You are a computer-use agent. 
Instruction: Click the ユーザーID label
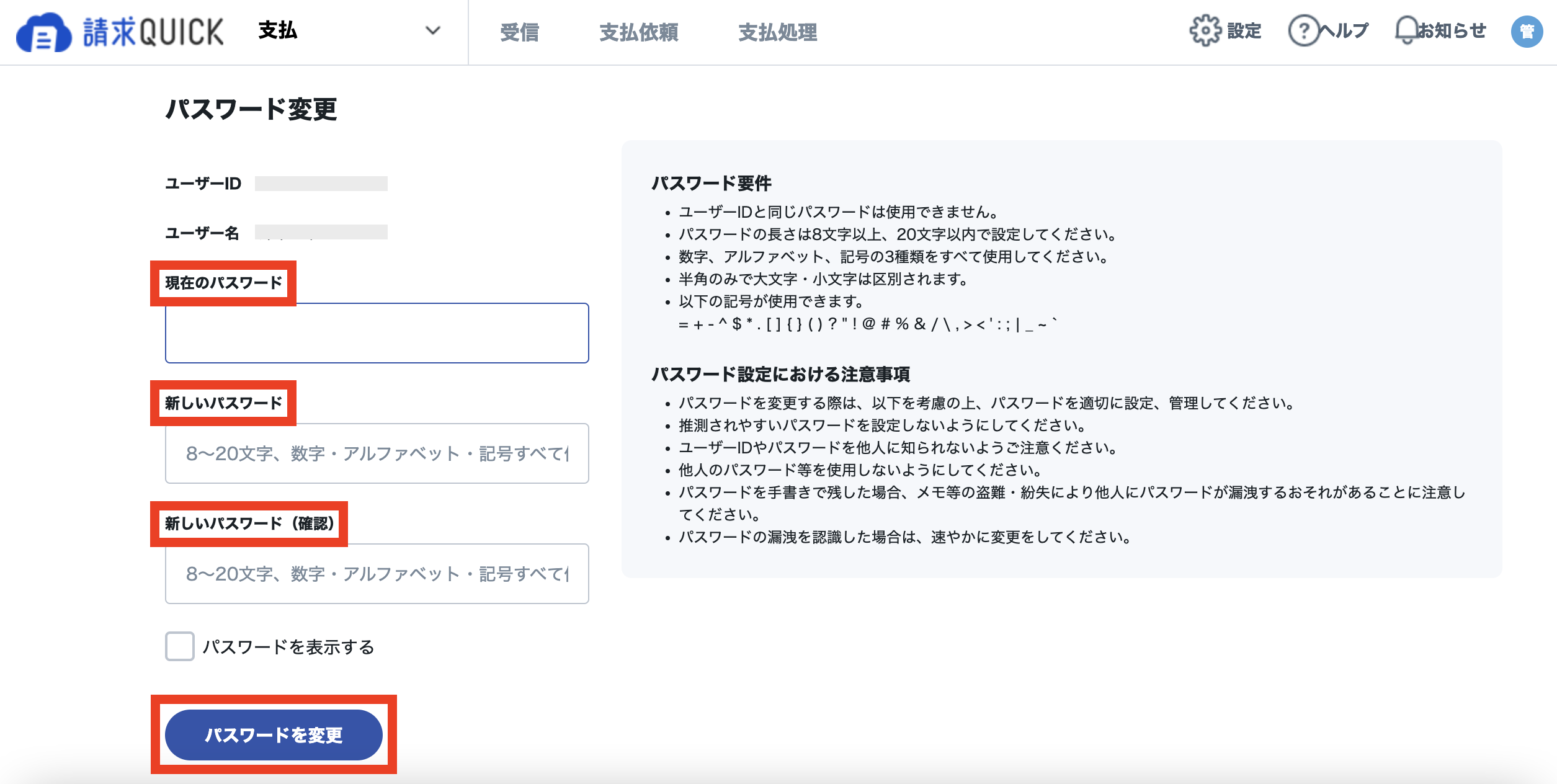click(x=203, y=184)
